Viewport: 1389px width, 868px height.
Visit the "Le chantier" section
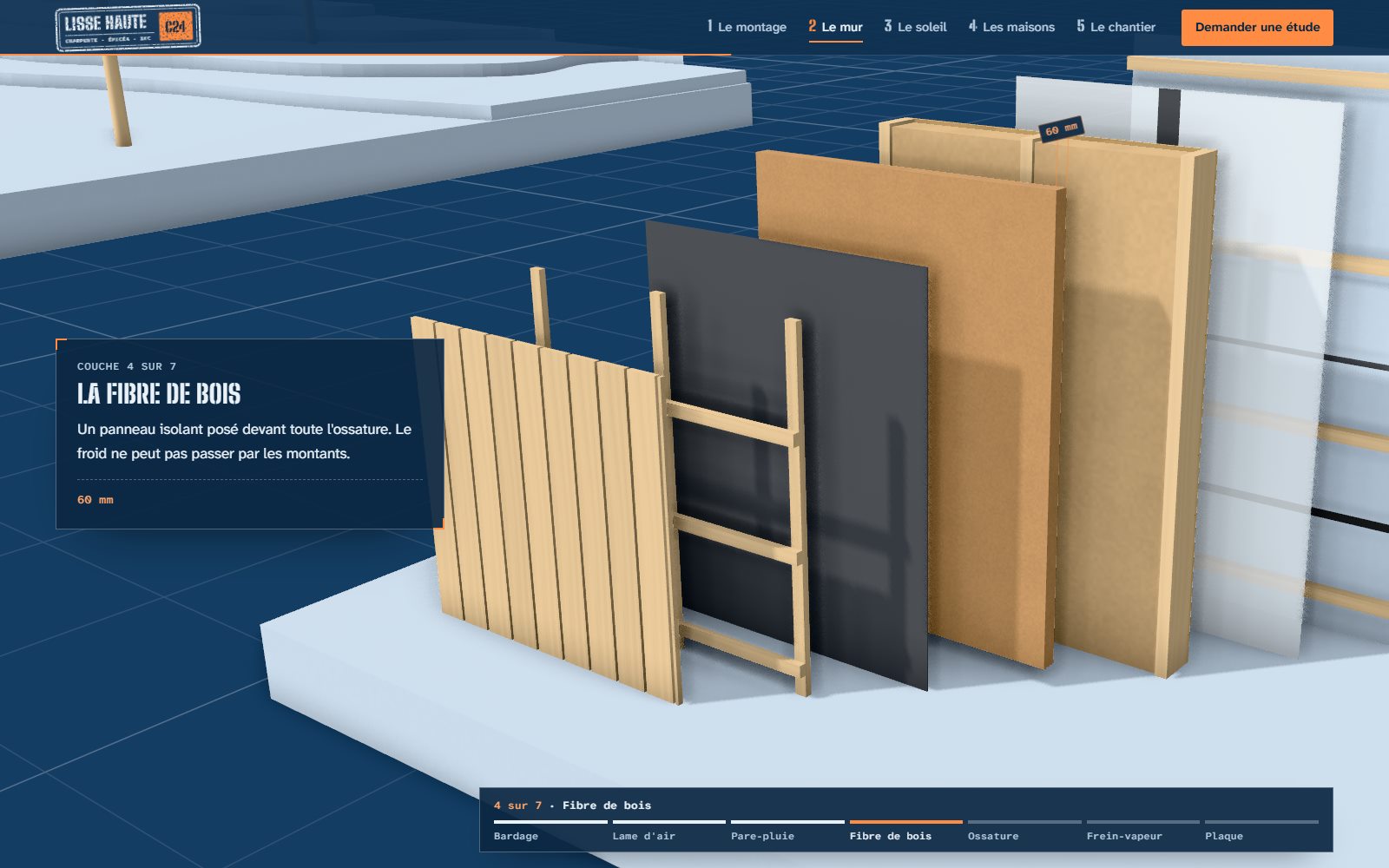coord(1116,27)
